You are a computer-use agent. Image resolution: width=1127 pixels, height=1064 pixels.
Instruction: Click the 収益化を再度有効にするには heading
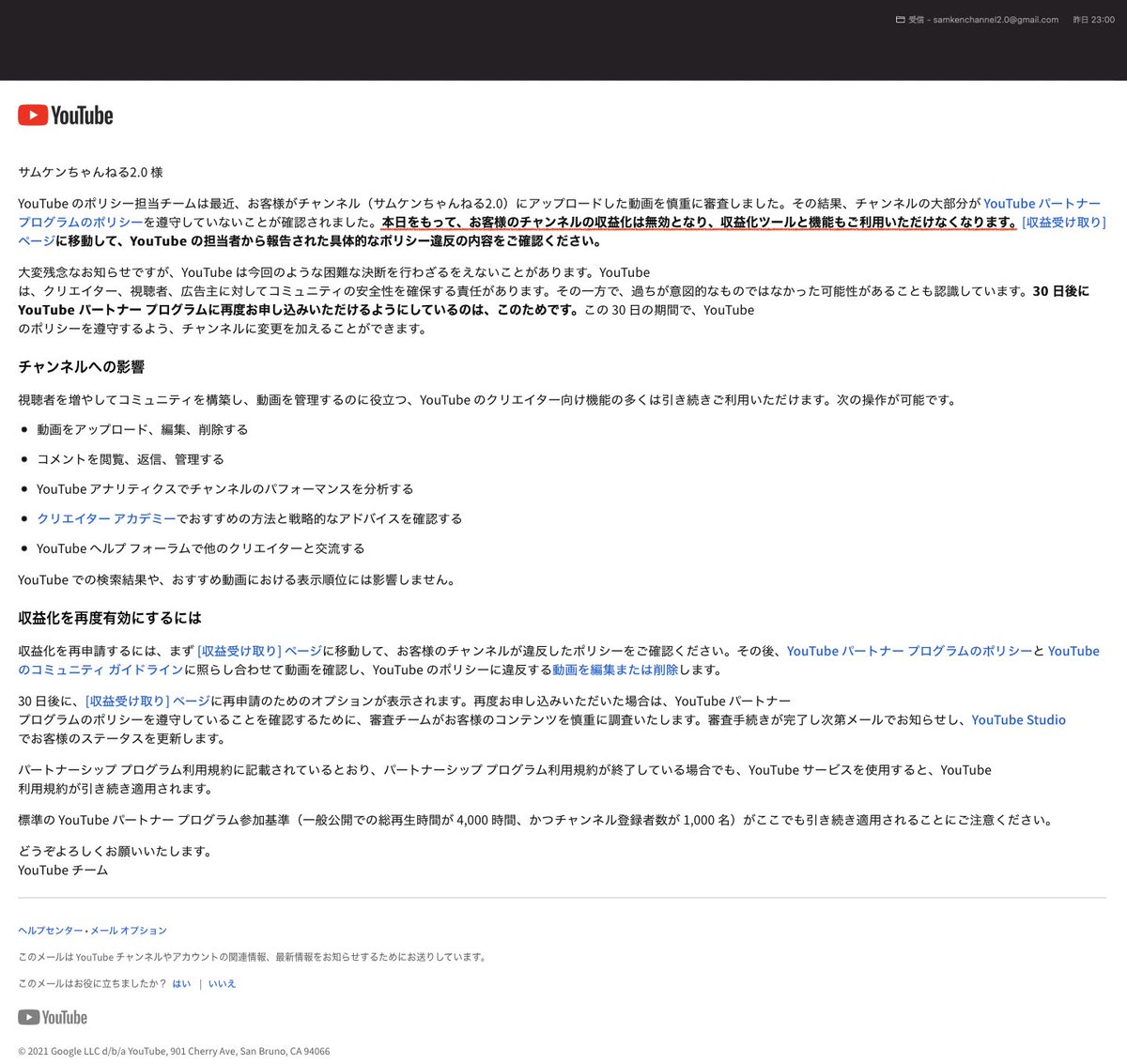tap(110, 618)
